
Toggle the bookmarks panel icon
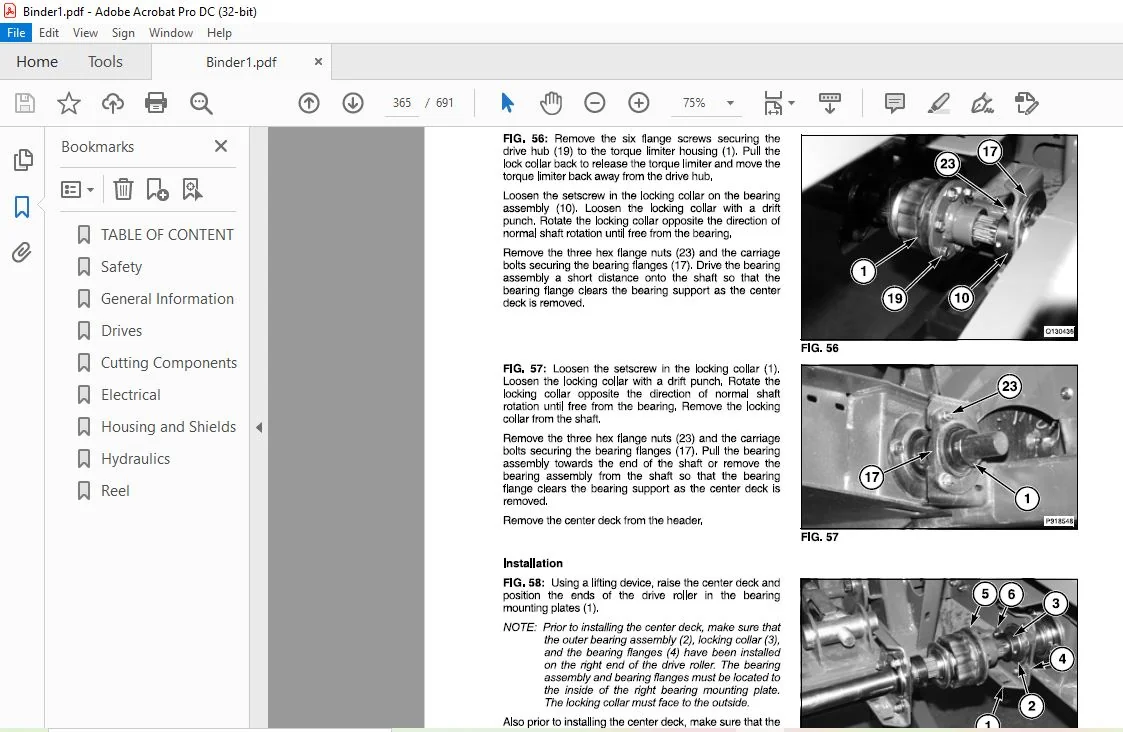(22, 207)
